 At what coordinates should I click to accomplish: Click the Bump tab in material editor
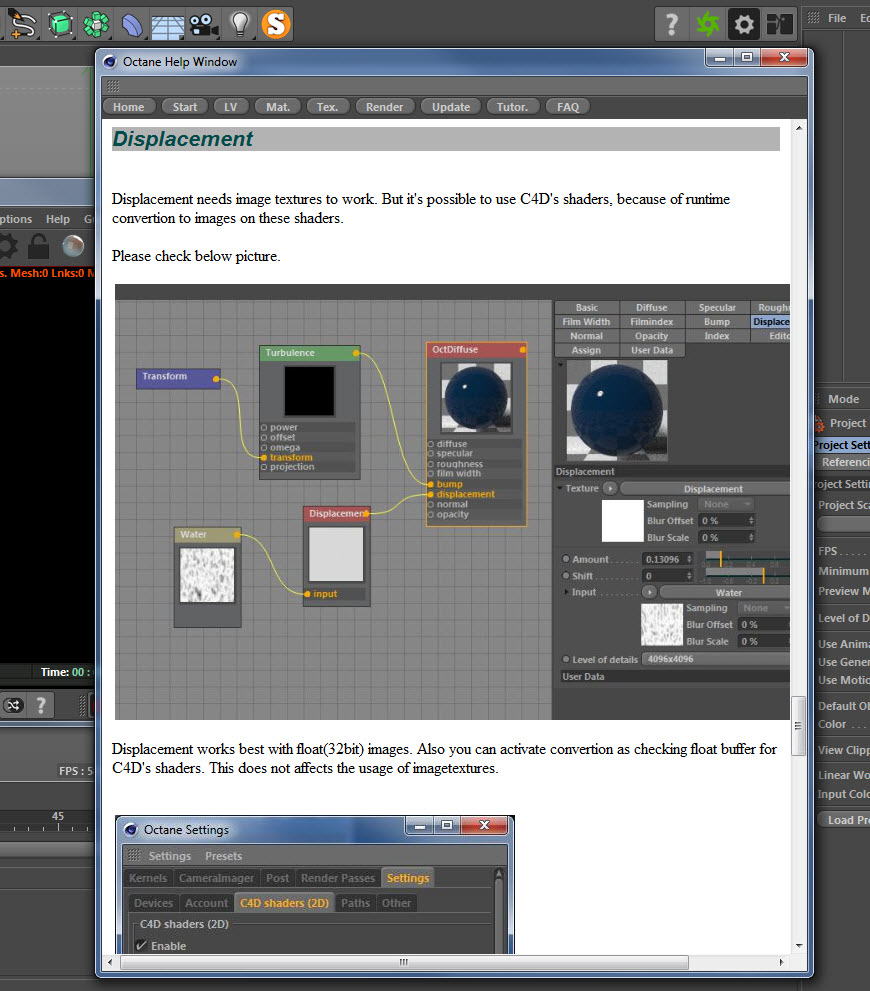pos(717,322)
